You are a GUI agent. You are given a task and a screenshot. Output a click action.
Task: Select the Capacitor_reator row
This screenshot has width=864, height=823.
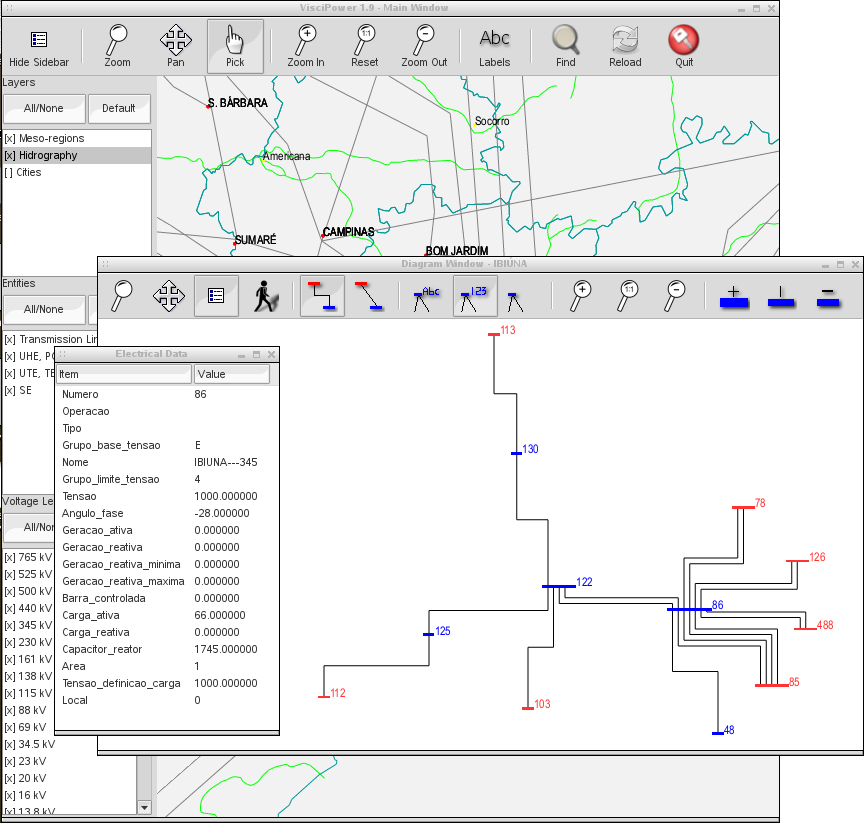(x=167, y=649)
